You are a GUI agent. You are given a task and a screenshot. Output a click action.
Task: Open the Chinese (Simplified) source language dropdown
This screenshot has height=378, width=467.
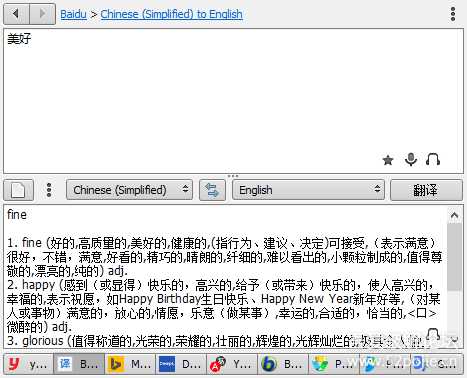[129, 190]
